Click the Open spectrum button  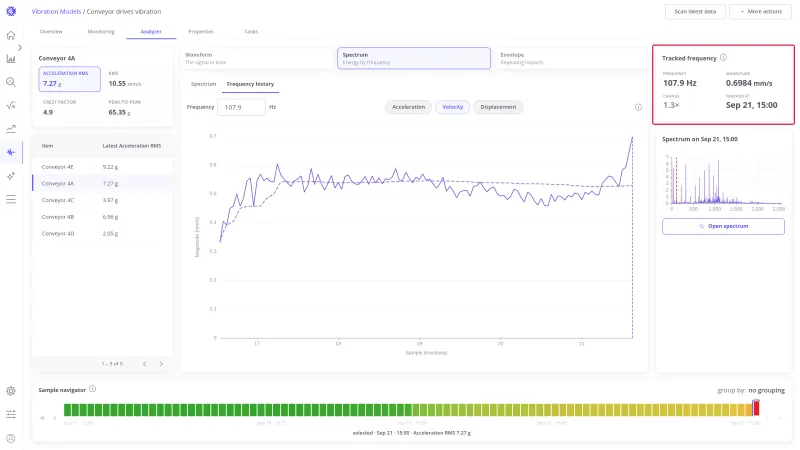(x=723, y=226)
